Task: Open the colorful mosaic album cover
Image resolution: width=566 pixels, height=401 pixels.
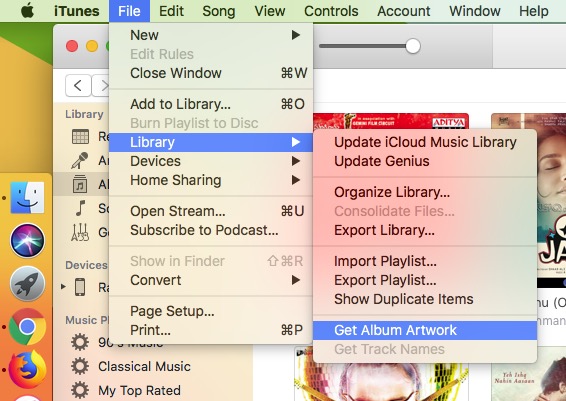Action: pos(382,382)
